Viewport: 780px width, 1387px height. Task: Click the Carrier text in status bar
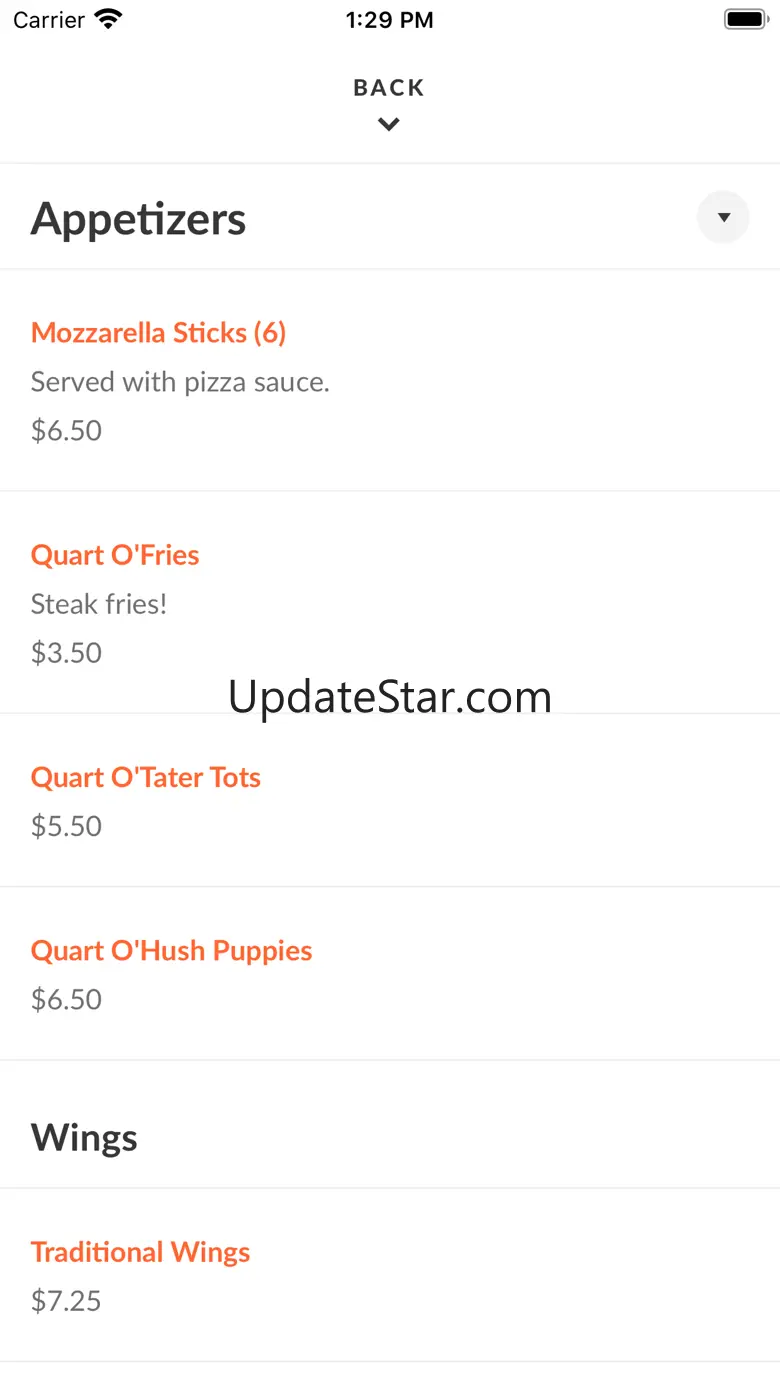(x=49, y=20)
